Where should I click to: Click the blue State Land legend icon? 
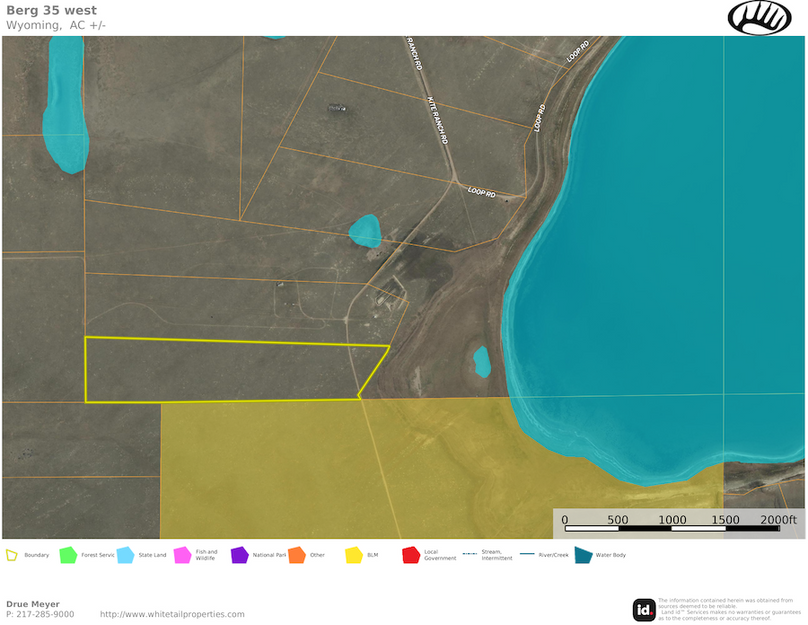tap(125, 555)
